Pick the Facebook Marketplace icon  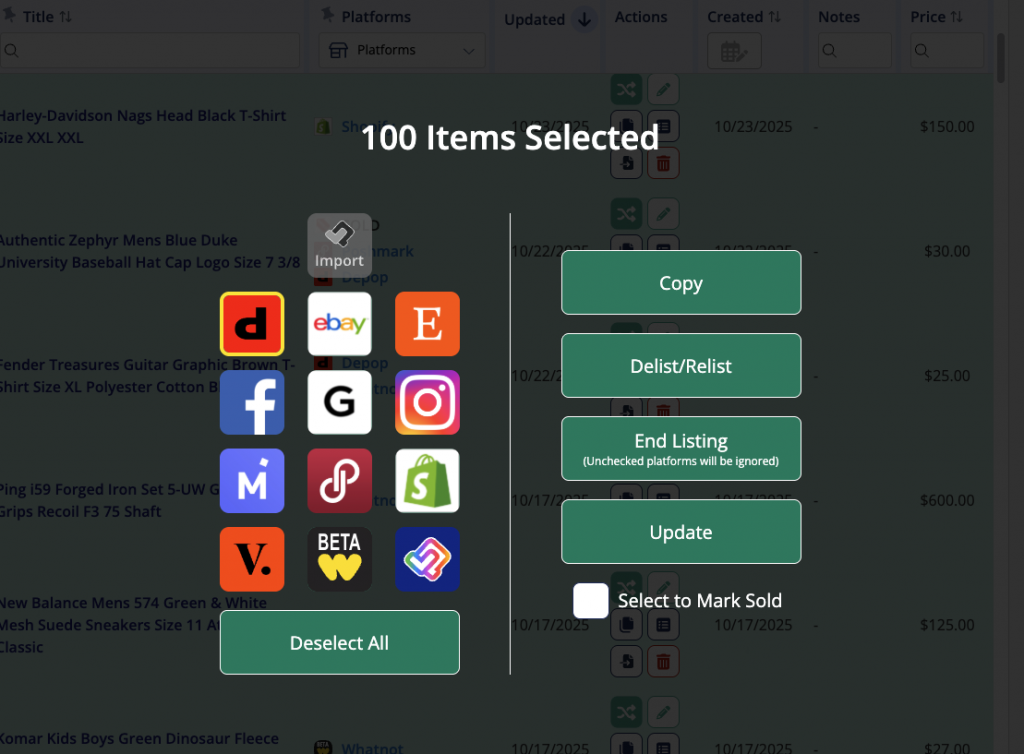point(252,402)
